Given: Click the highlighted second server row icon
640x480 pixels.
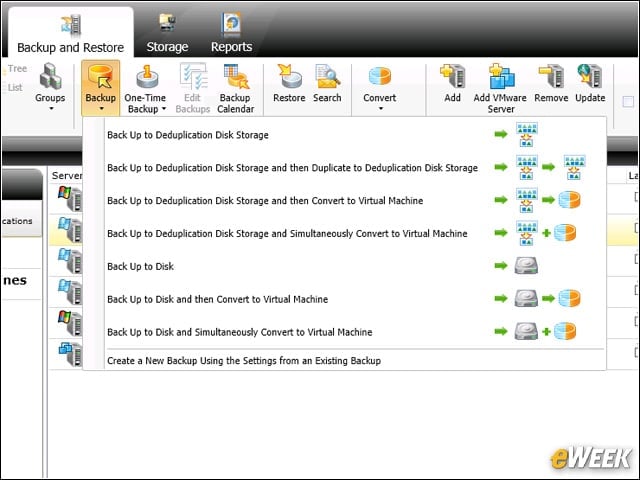Looking at the screenshot, I should click(70, 229).
